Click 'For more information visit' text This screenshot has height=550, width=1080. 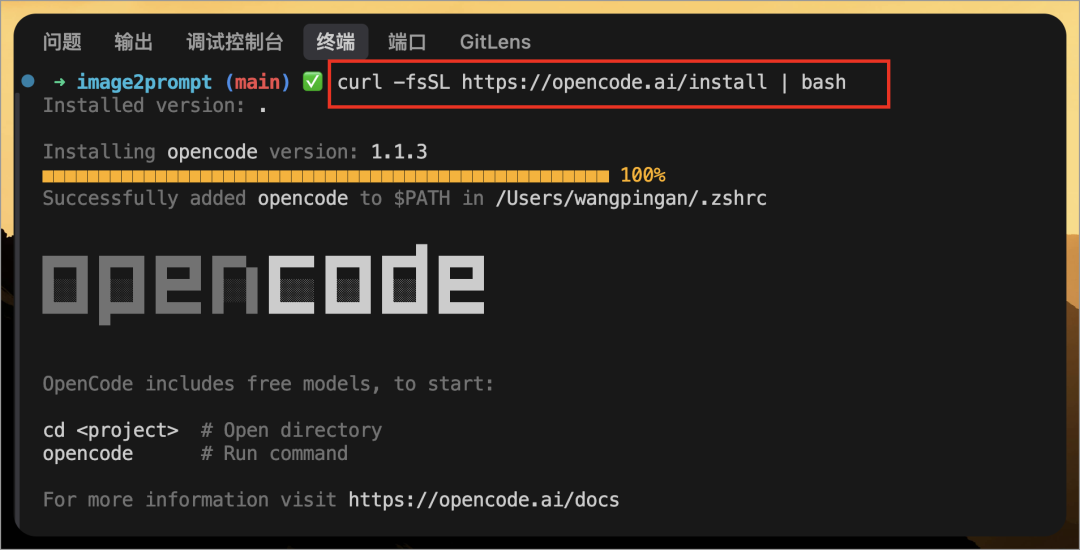[x=189, y=500]
